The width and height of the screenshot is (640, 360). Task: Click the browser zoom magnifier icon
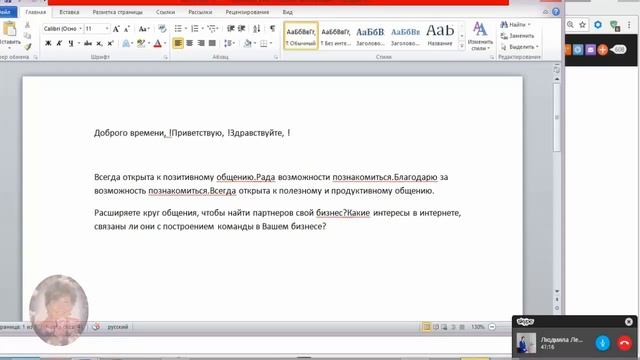tap(570, 25)
